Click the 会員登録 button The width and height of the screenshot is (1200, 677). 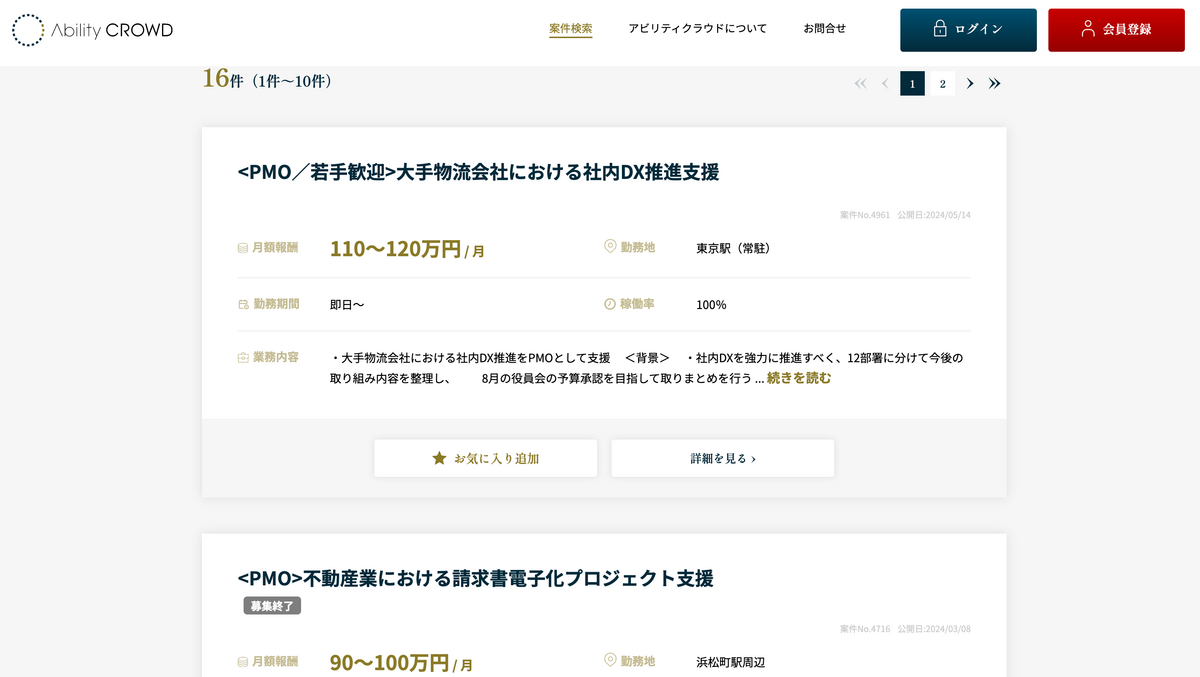1116,30
